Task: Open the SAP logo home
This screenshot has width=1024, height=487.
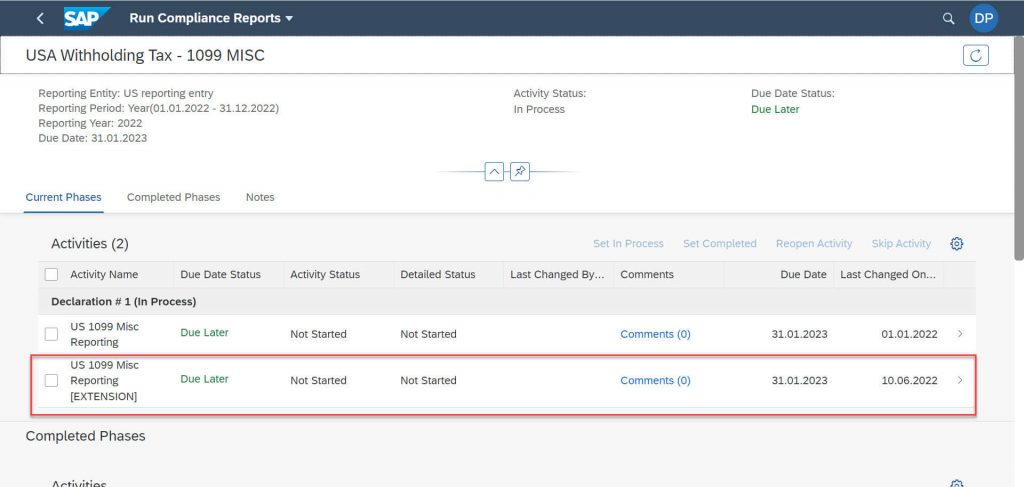Action: pyautogui.click(x=86, y=18)
